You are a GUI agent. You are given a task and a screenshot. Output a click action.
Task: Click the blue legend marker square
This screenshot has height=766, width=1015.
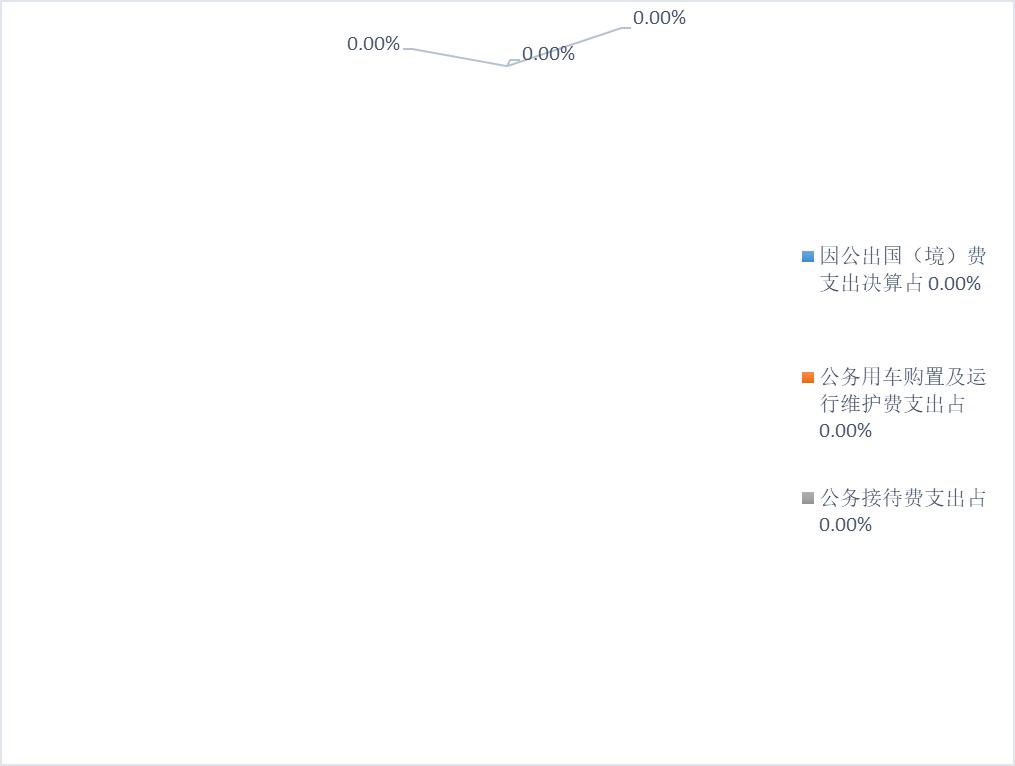coord(808,257)
